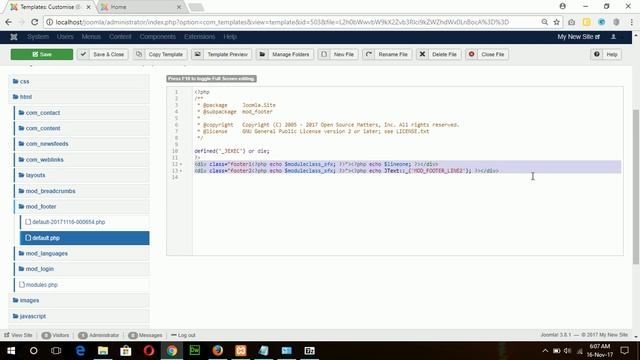
Task: Expand the com_weblinks folder
Action: [x=82, y=160]
